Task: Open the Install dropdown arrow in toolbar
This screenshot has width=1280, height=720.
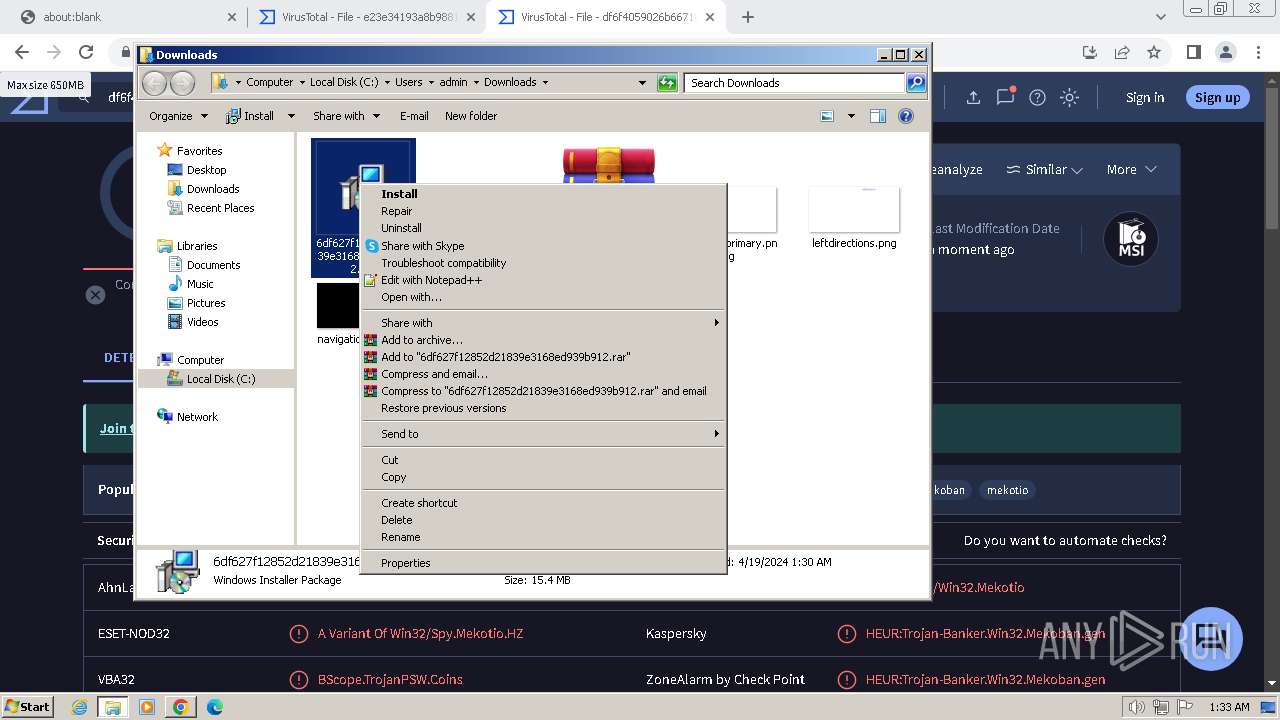Action: [291, 116]
